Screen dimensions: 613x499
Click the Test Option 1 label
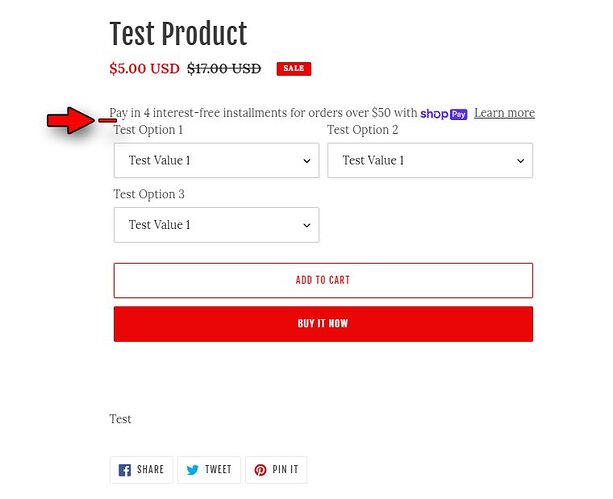pyautogui.click(x=148, y=130)
